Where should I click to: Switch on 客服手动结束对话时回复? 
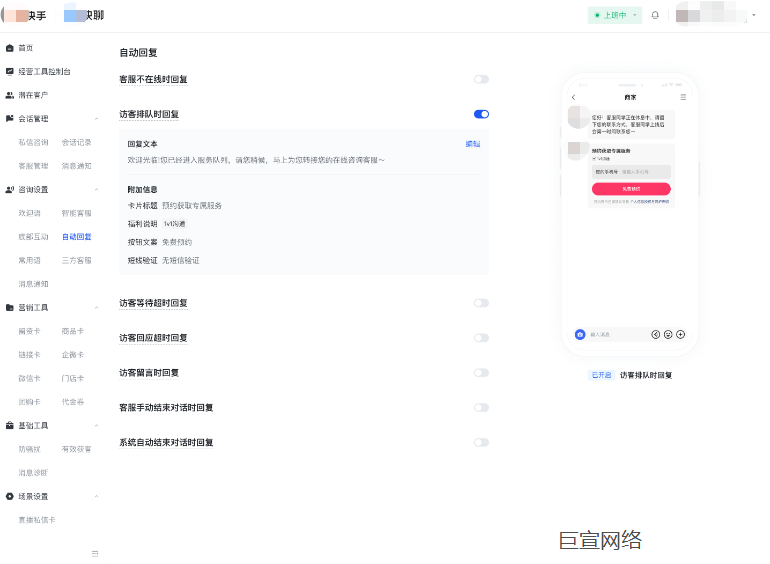(481, 407)
